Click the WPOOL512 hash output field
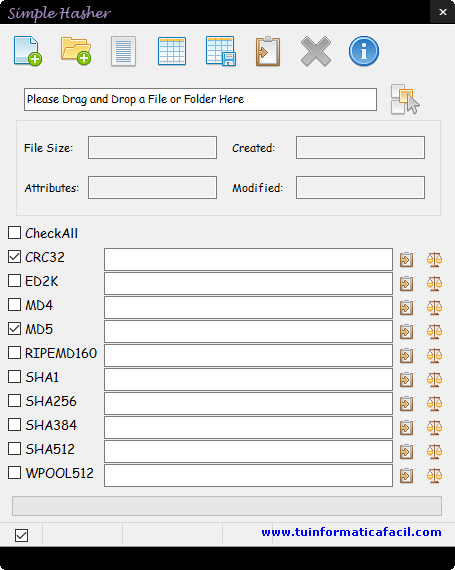The width and height of the screenshot is (455, 570). pyautogui.click(x=248, y=475)
